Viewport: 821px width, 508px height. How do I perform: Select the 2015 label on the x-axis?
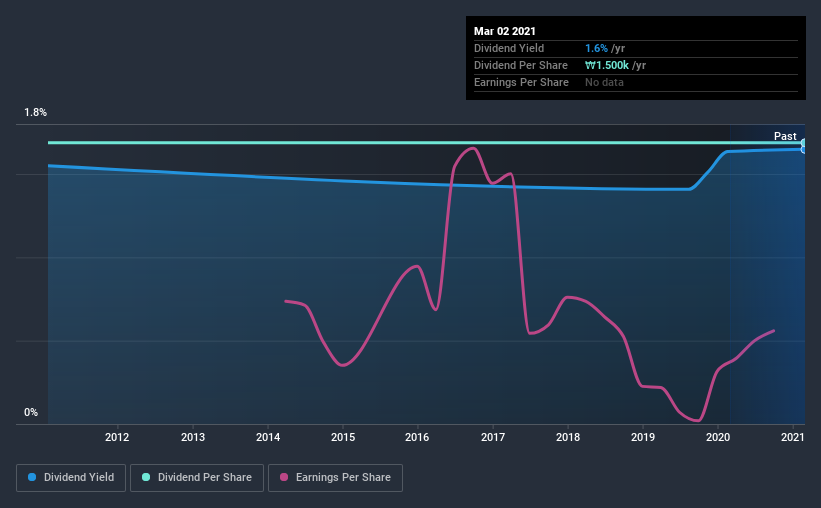[x=343, y=437]
